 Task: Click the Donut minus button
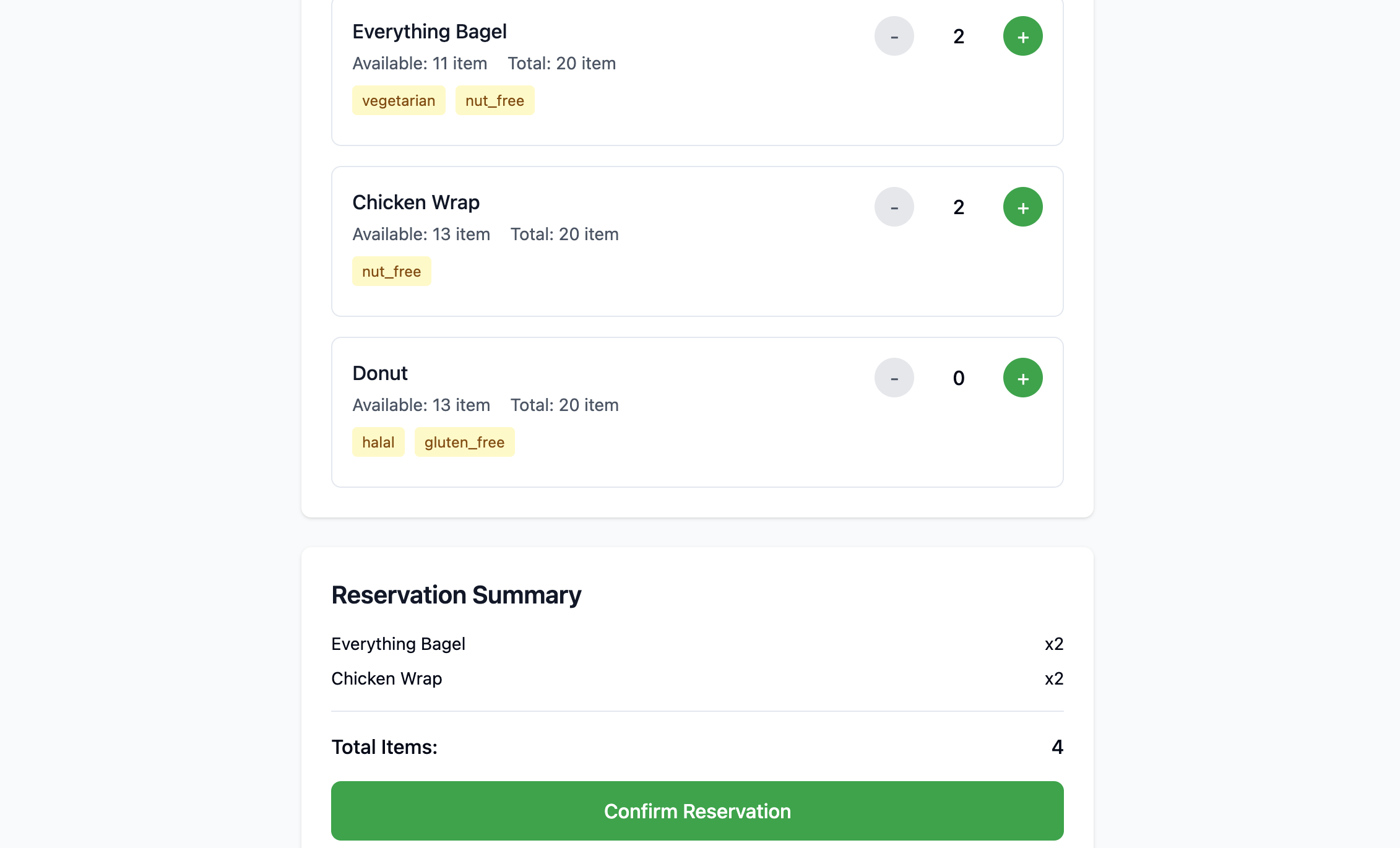(x=894, y=378)
